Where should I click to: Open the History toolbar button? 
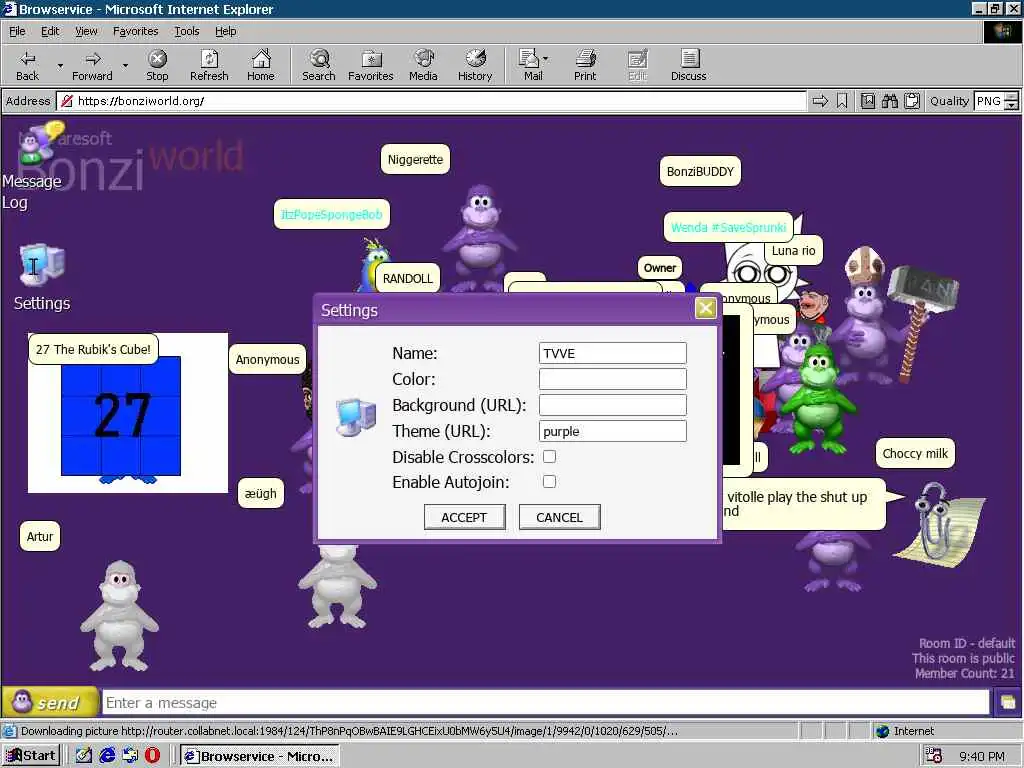[x=475, y=65]
